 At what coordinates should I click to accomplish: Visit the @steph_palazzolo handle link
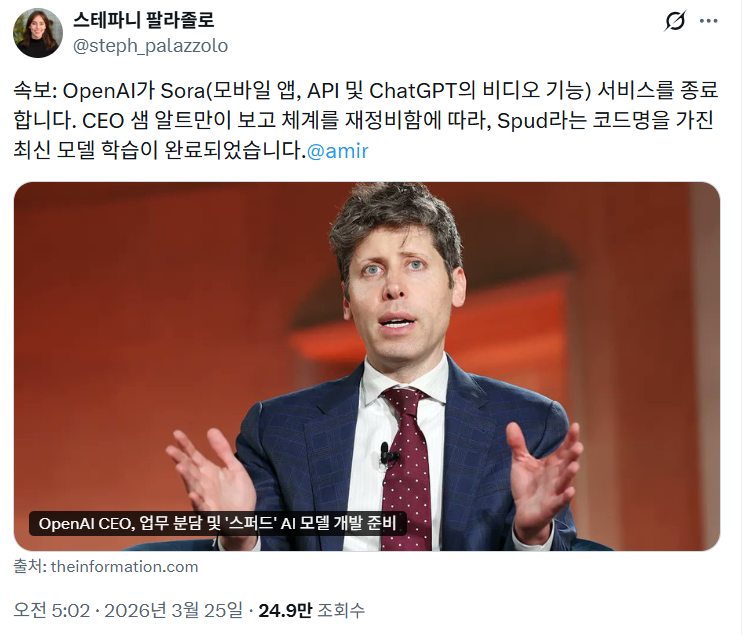[x=150, y=46]
